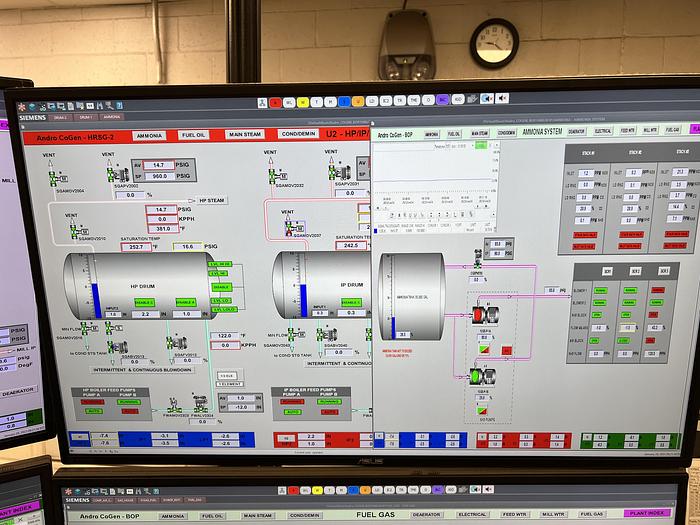This screenshot has width=700, height=525.
Task: Click saturation temp value 252.7
Action: (x=136, y=247)
